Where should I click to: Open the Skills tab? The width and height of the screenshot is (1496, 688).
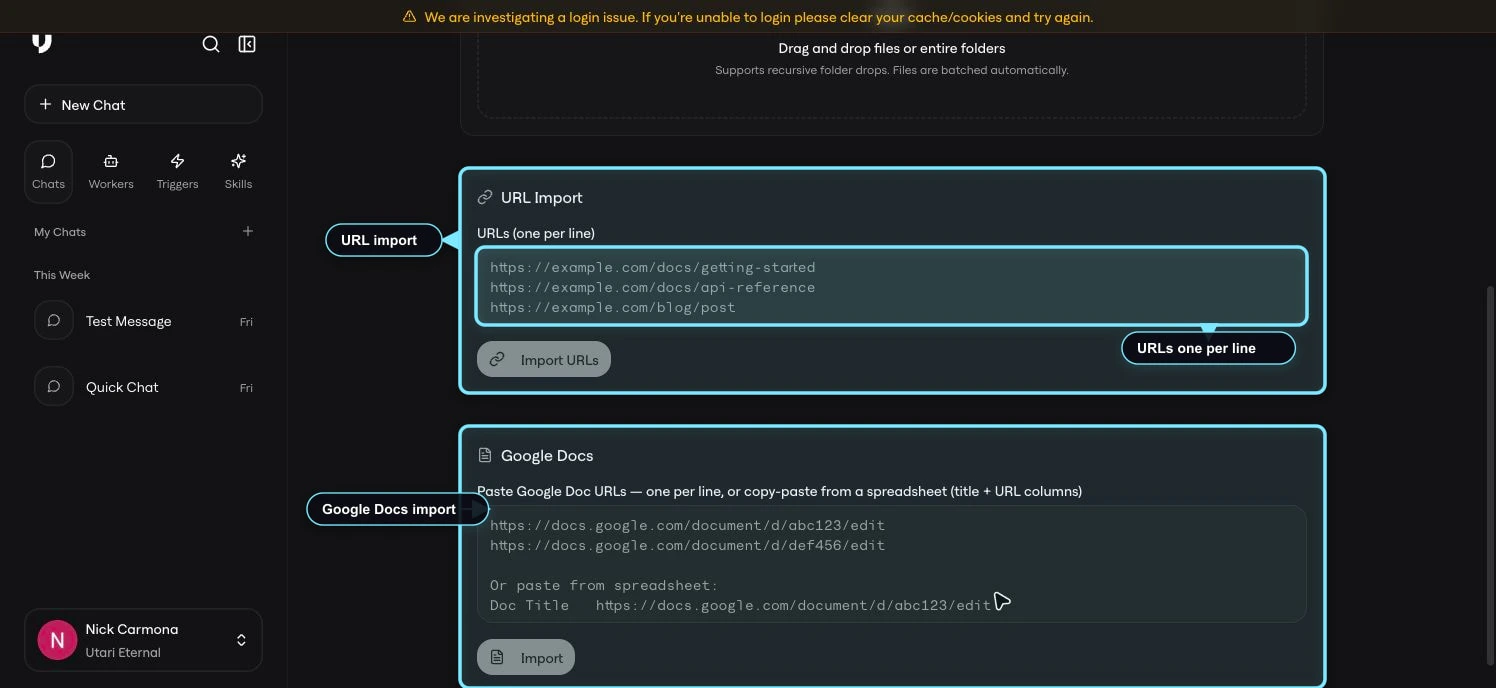[238, 171]
